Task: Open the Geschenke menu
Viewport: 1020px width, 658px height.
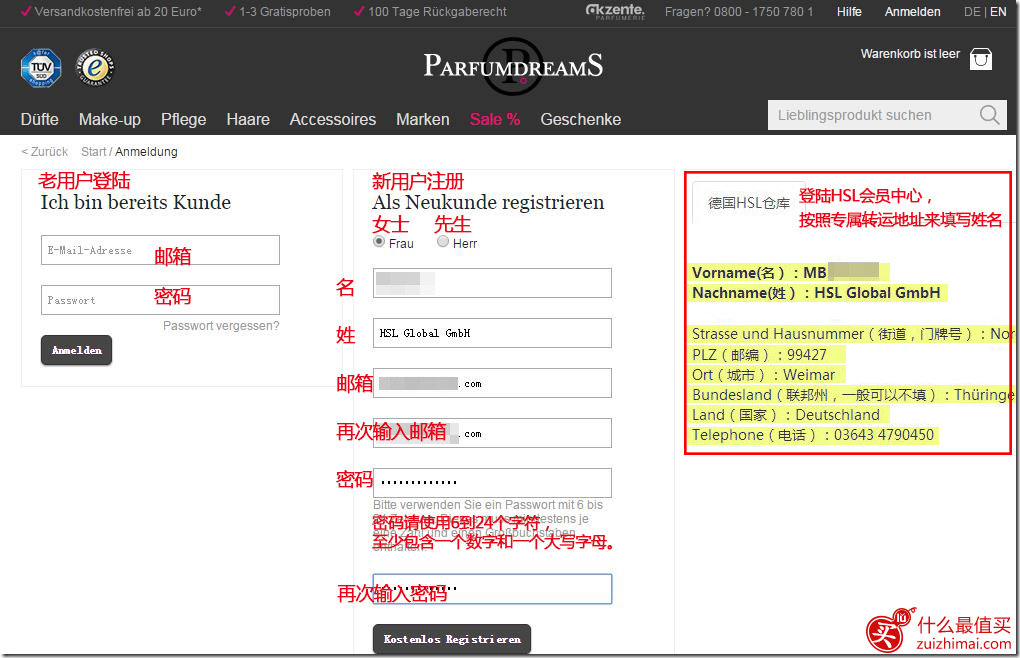Action: pos(580,120)
